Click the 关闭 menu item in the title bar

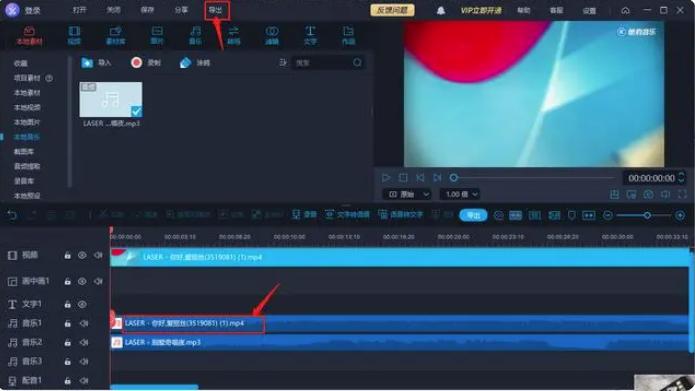pyautogui.click(x=113, y=10)
